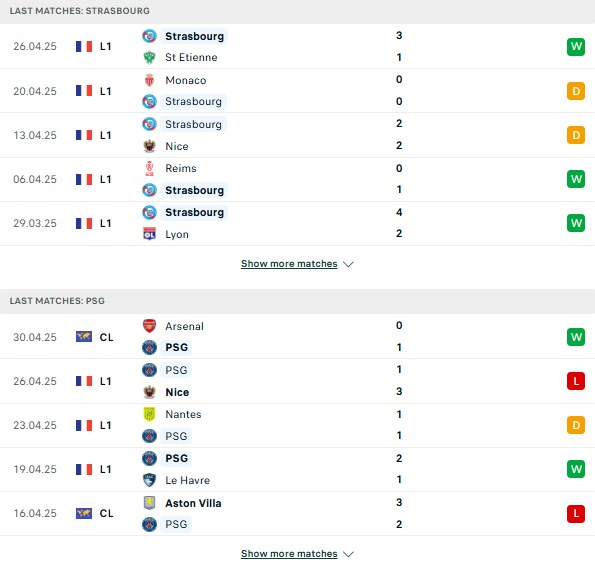Click the orange D badge for Monaco vs Strasbourg

coord(576,91)
